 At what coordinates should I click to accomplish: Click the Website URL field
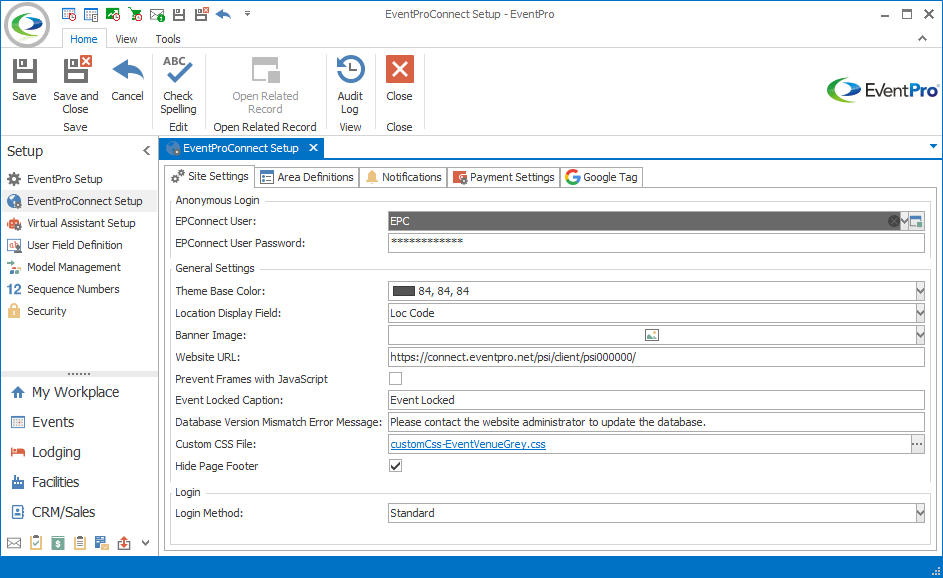[x=656, y=357]
